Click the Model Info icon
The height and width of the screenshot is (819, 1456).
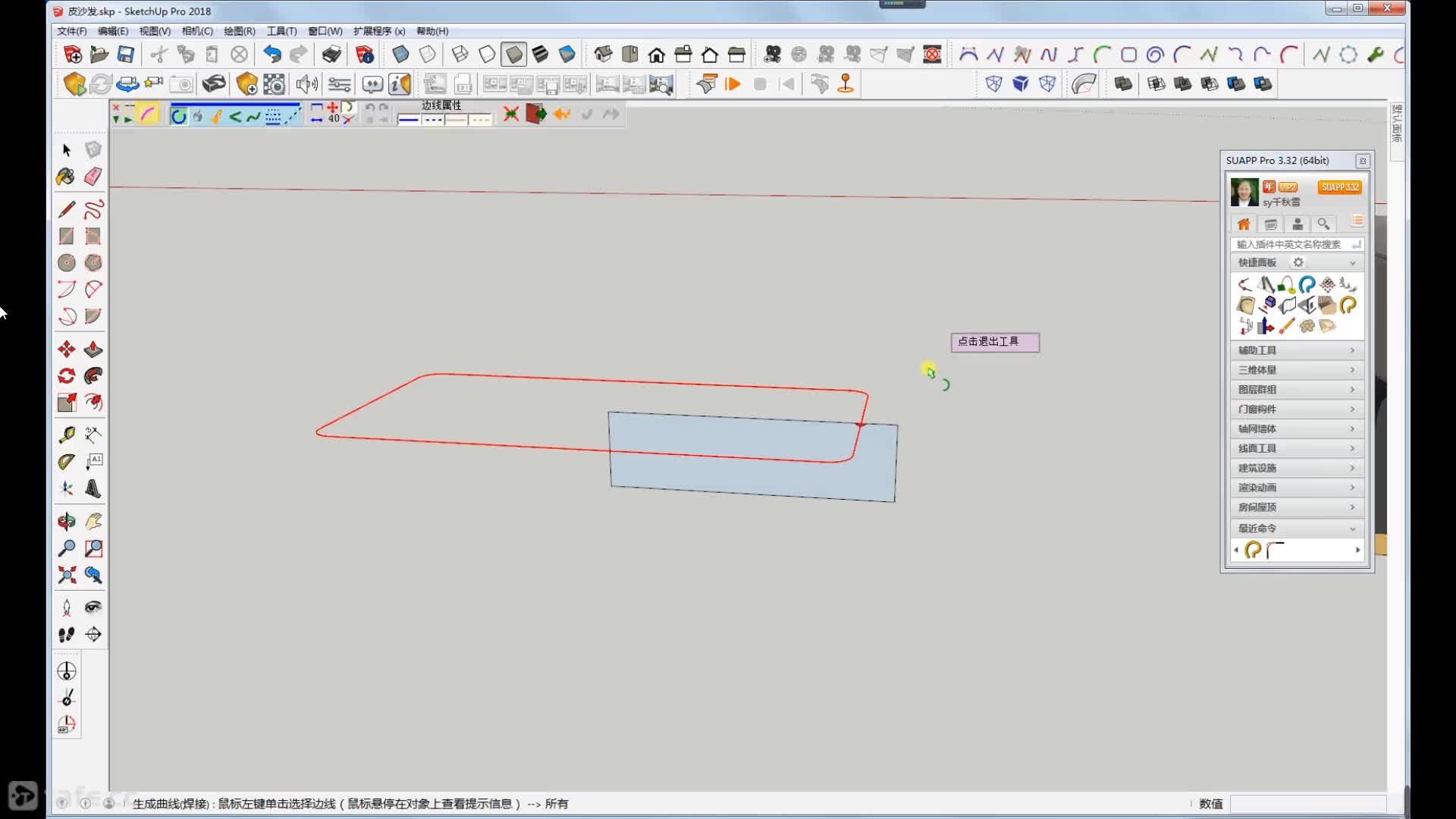365,55
